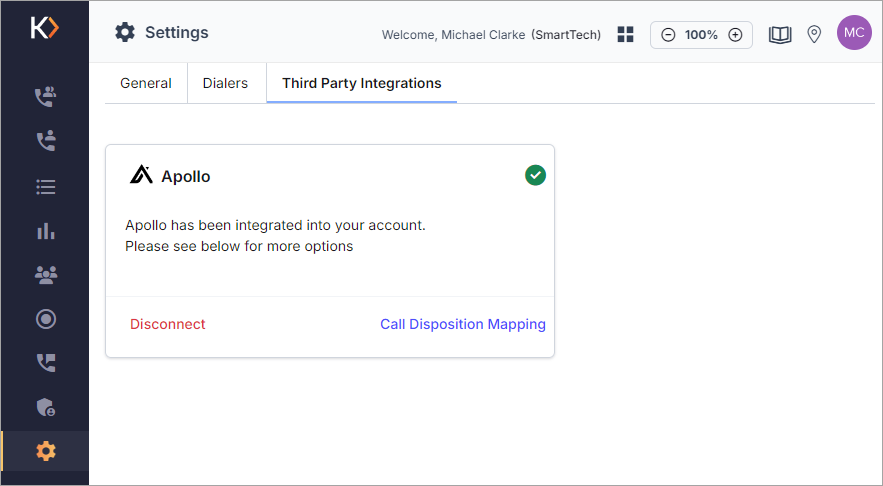Click the Welcome, Michael Clarke text
The height and width of the screenshot is (486, 883).
click(x=453, y=35)
